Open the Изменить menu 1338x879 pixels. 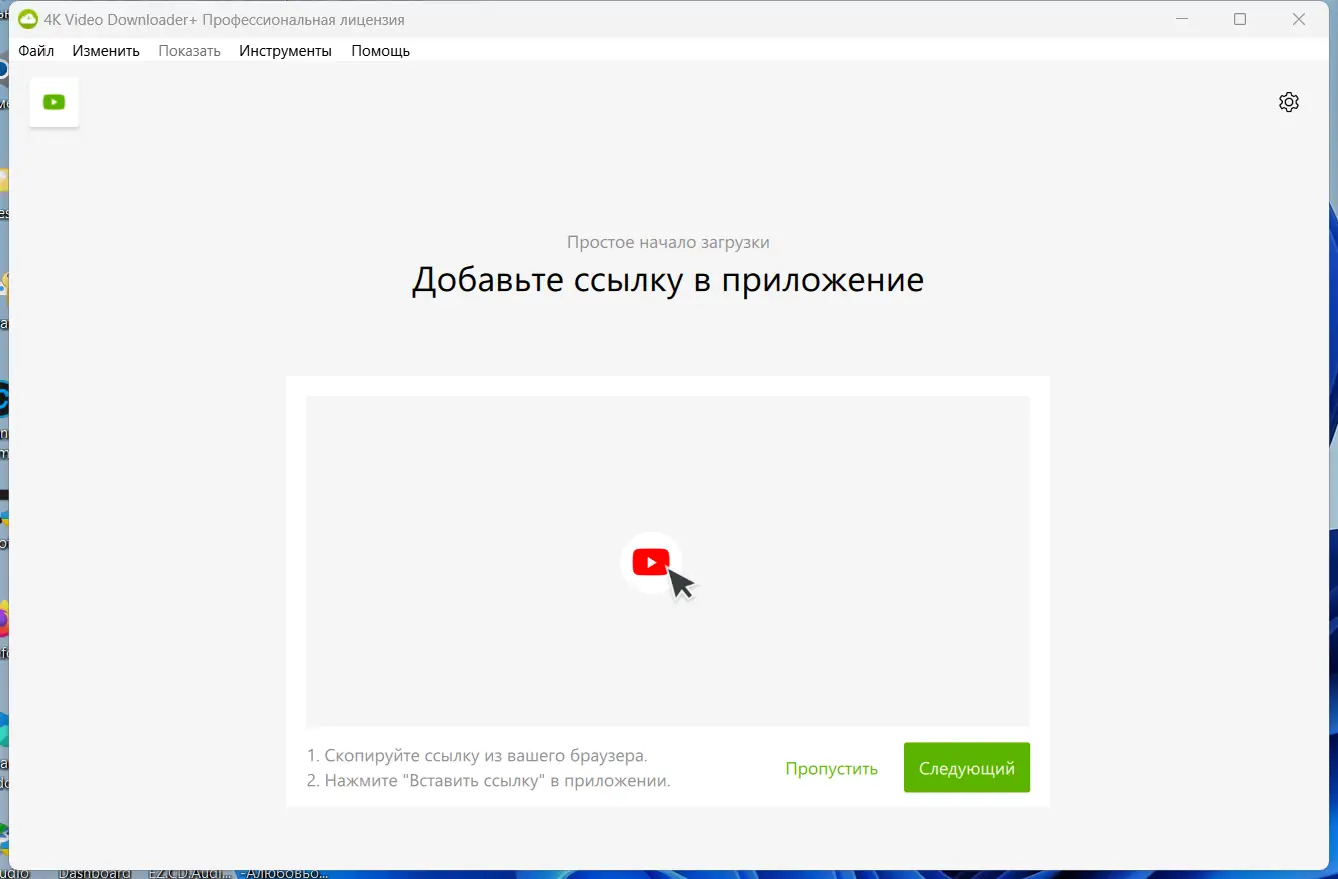point(106,51)
